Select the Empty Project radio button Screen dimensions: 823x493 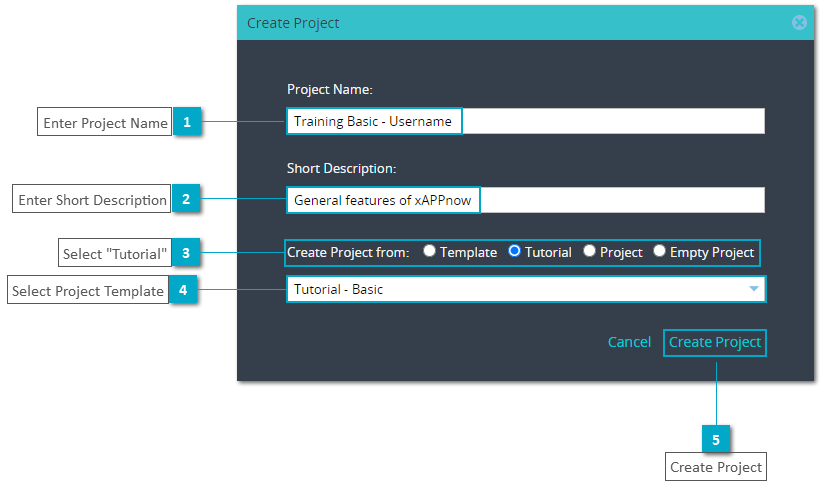tap(659, 251)
